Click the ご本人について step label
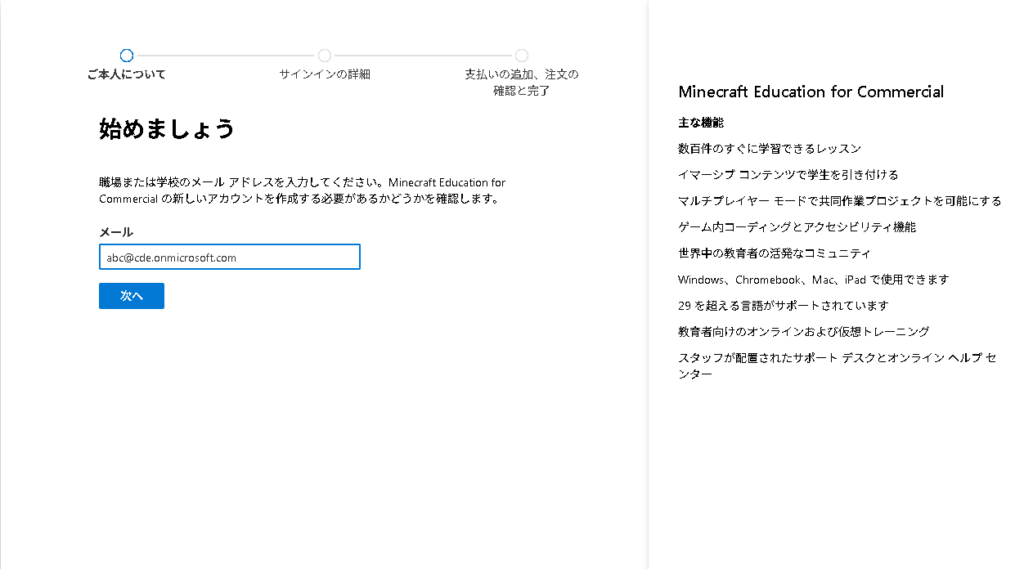This screenshot has width=1024, height=569. [127, 74]
